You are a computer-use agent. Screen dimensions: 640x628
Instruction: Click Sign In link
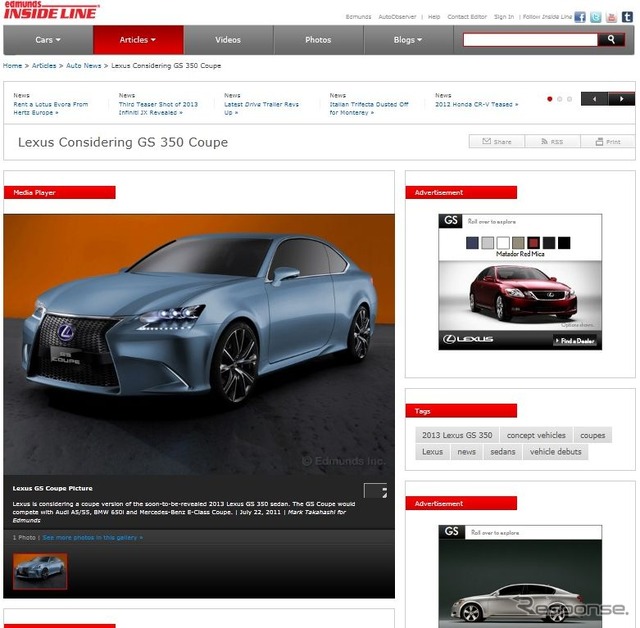pos(504,17)
